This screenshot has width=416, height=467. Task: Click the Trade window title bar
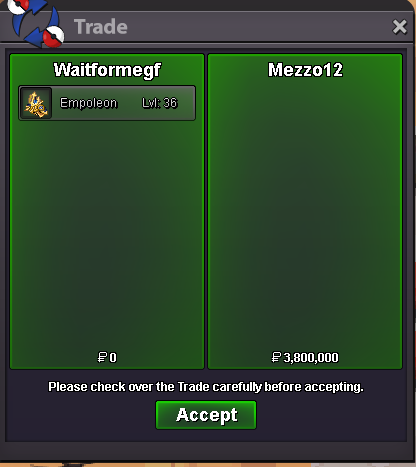[208, 27]
